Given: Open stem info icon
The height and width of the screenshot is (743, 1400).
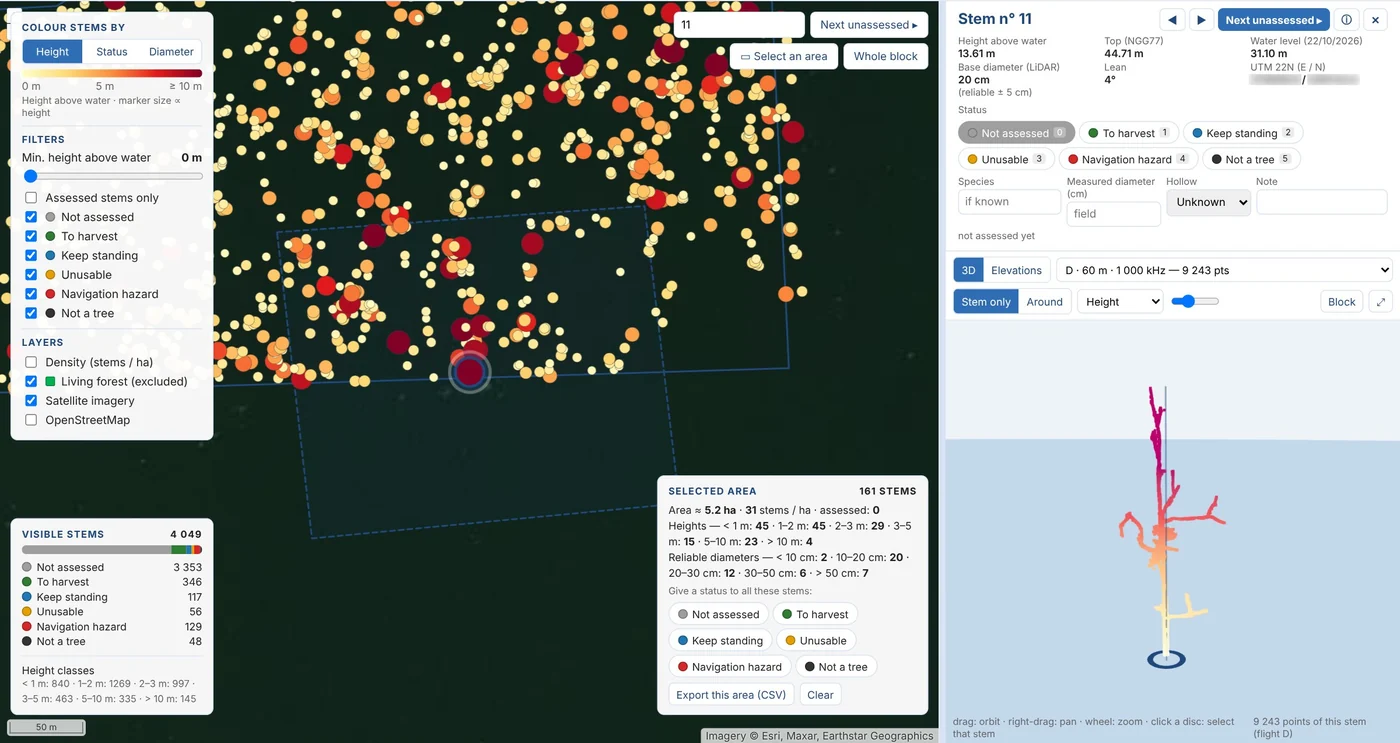Looking at the screenshot, I should coord(1347,20).
